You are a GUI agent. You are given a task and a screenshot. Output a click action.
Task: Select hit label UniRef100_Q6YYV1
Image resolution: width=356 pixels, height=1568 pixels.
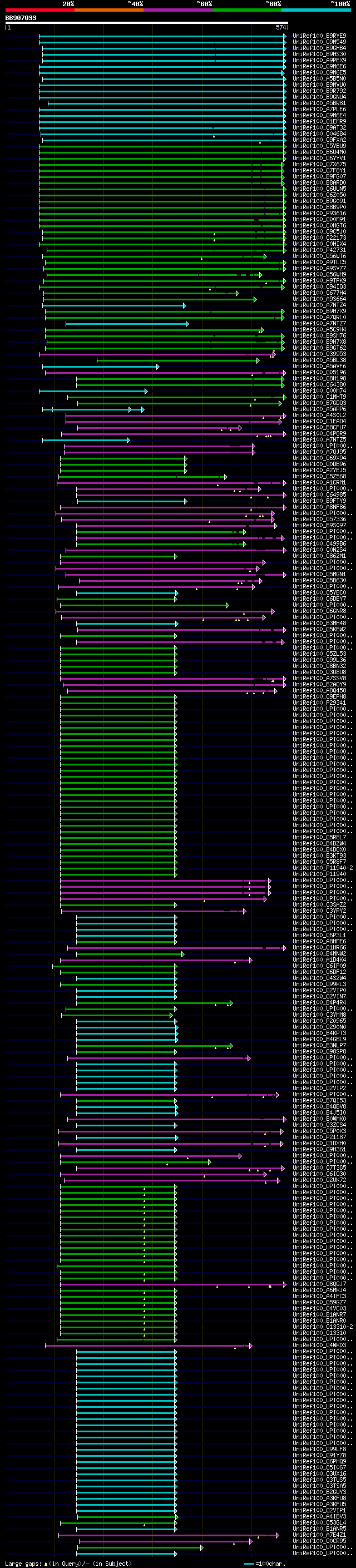coord(319,159)
